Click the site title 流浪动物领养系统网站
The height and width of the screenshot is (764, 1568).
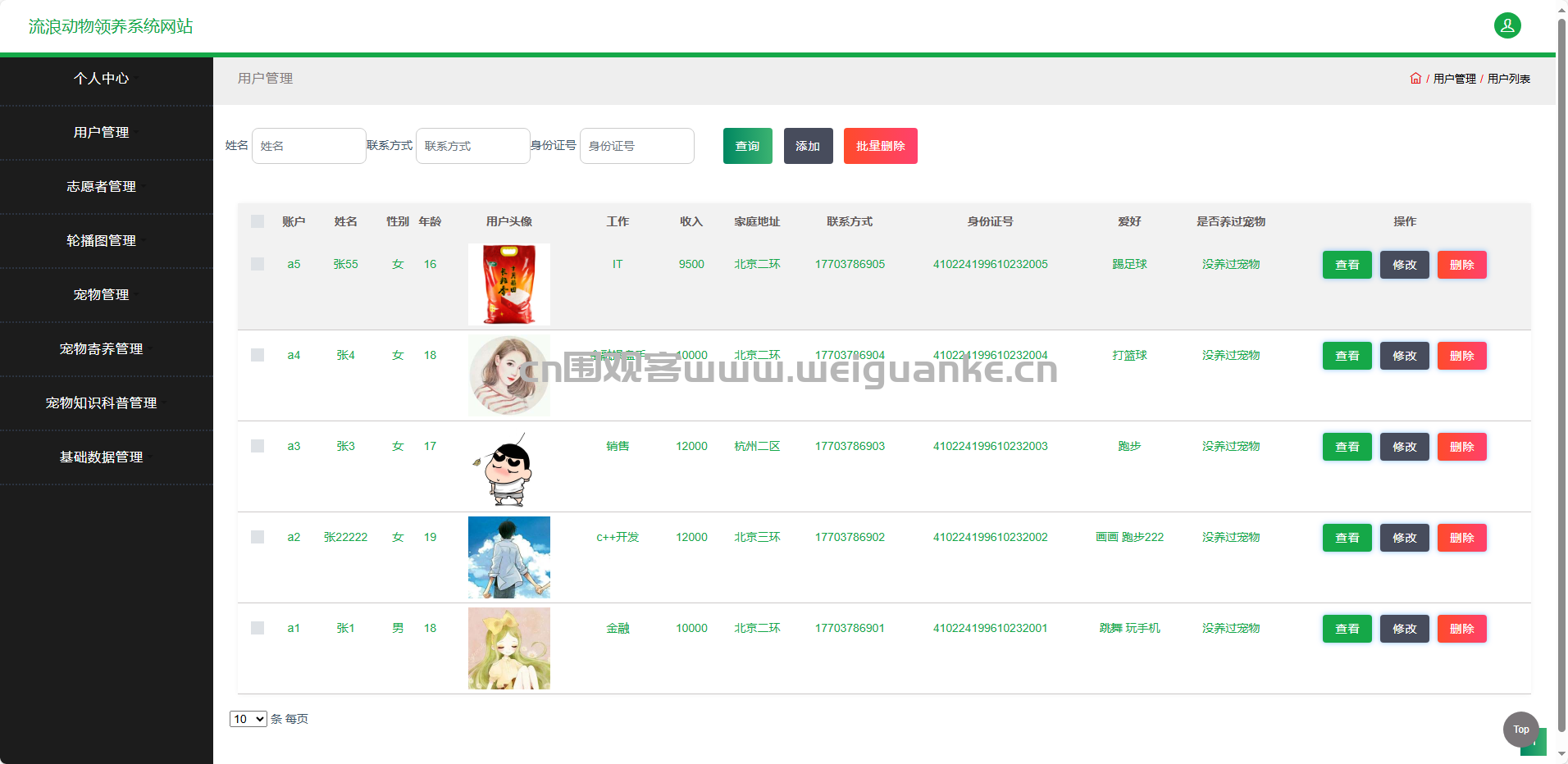pyautogui.click(x=111, y=26)
